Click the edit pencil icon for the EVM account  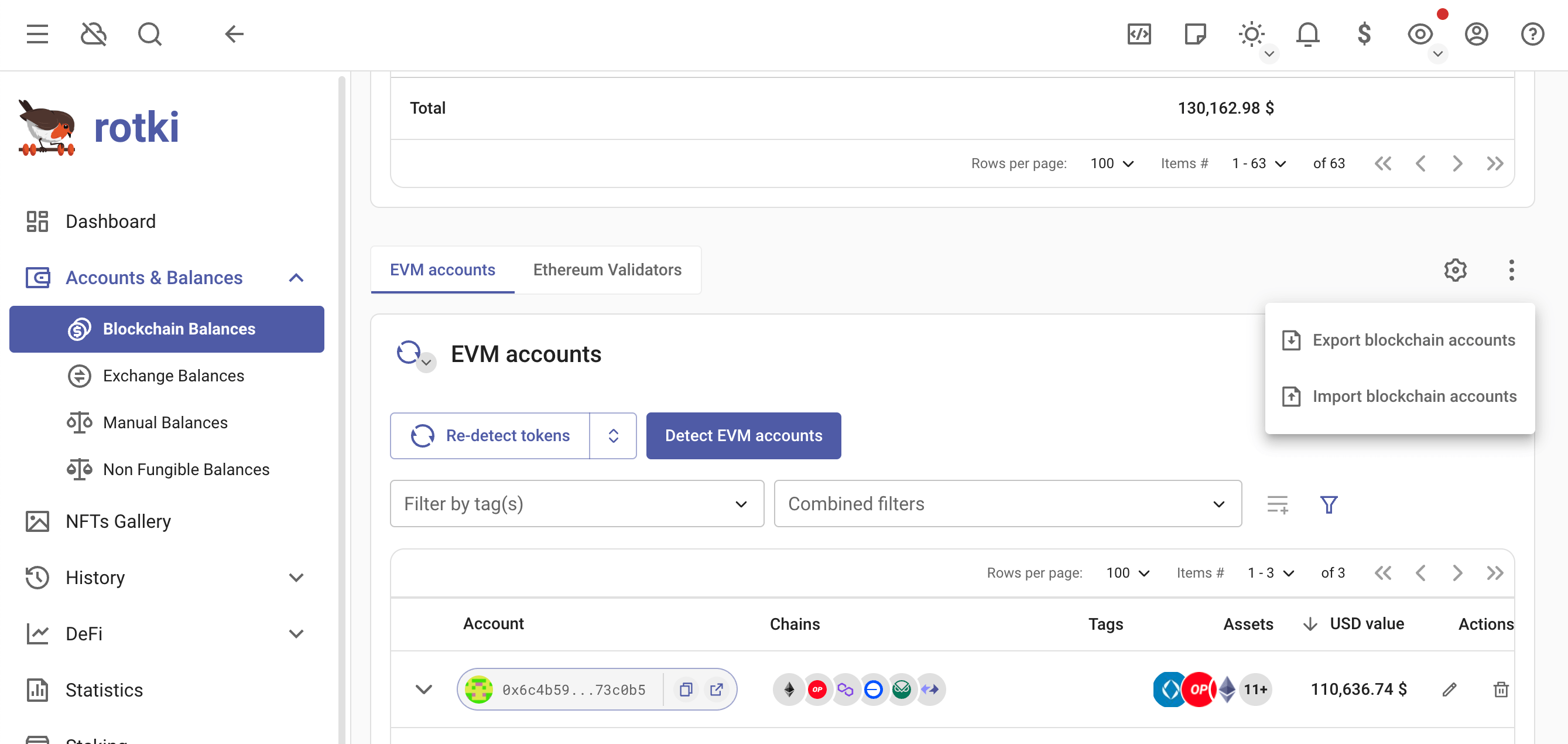pos(1450,689)
